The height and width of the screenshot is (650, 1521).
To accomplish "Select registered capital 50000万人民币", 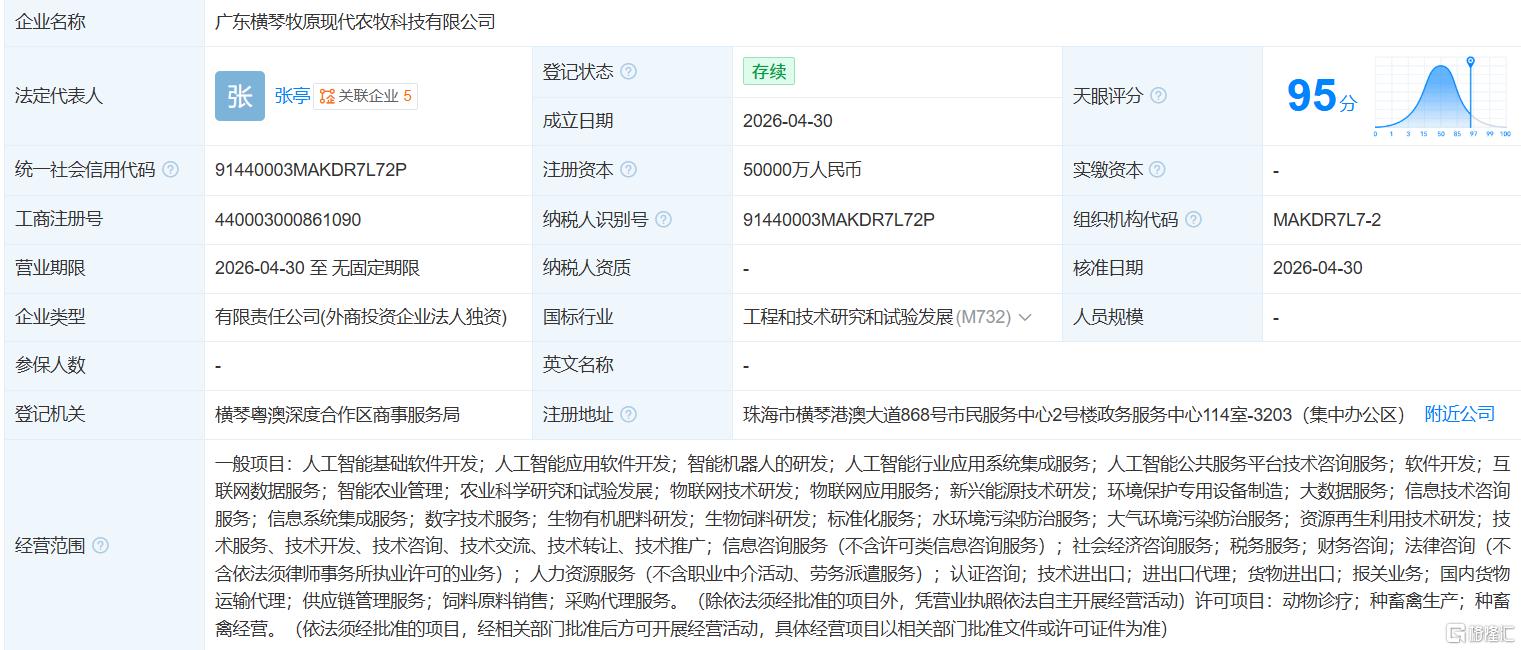I will coord(802,170).
